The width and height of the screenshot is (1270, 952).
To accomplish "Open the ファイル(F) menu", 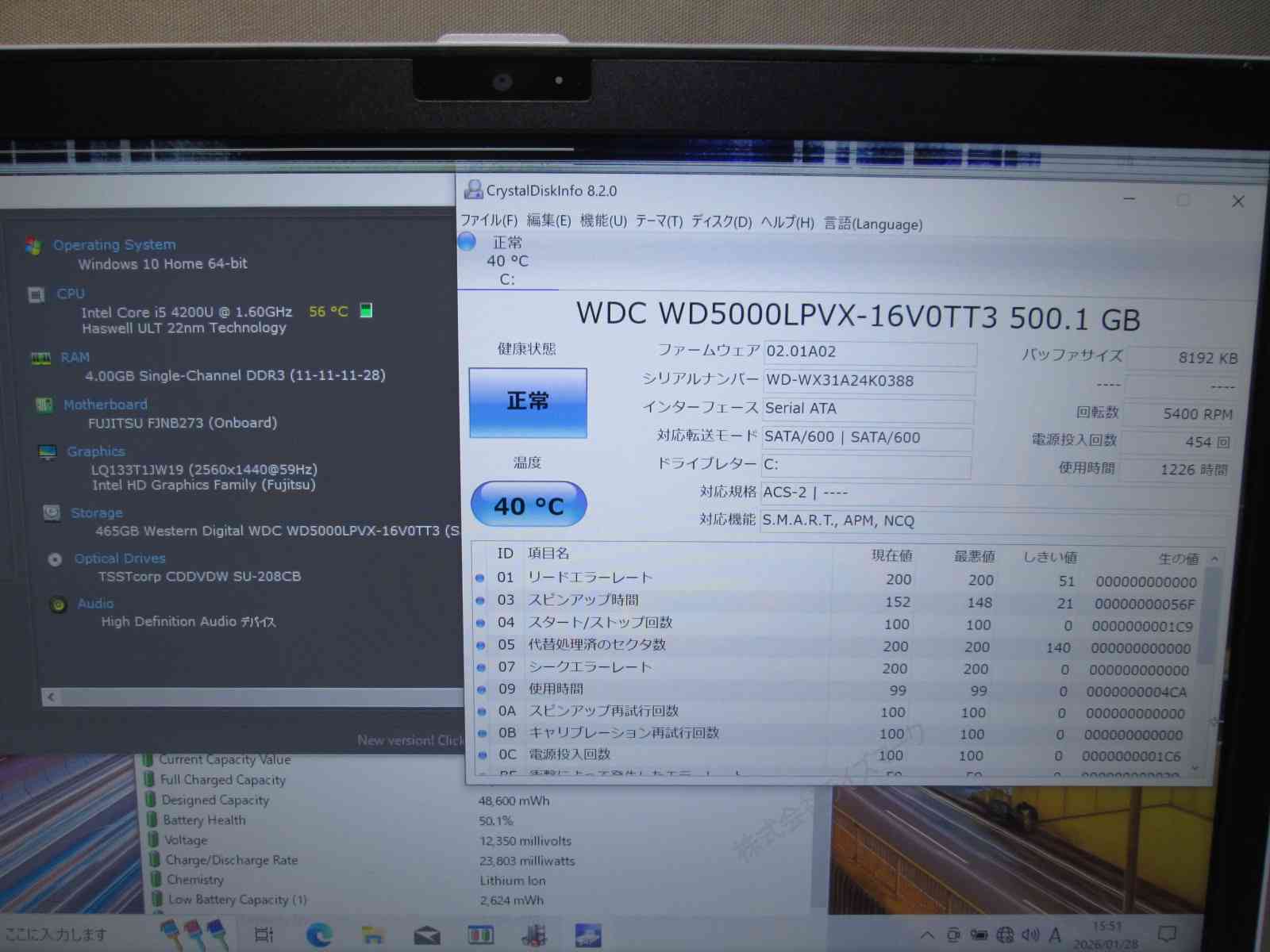I will pos(489,221).
